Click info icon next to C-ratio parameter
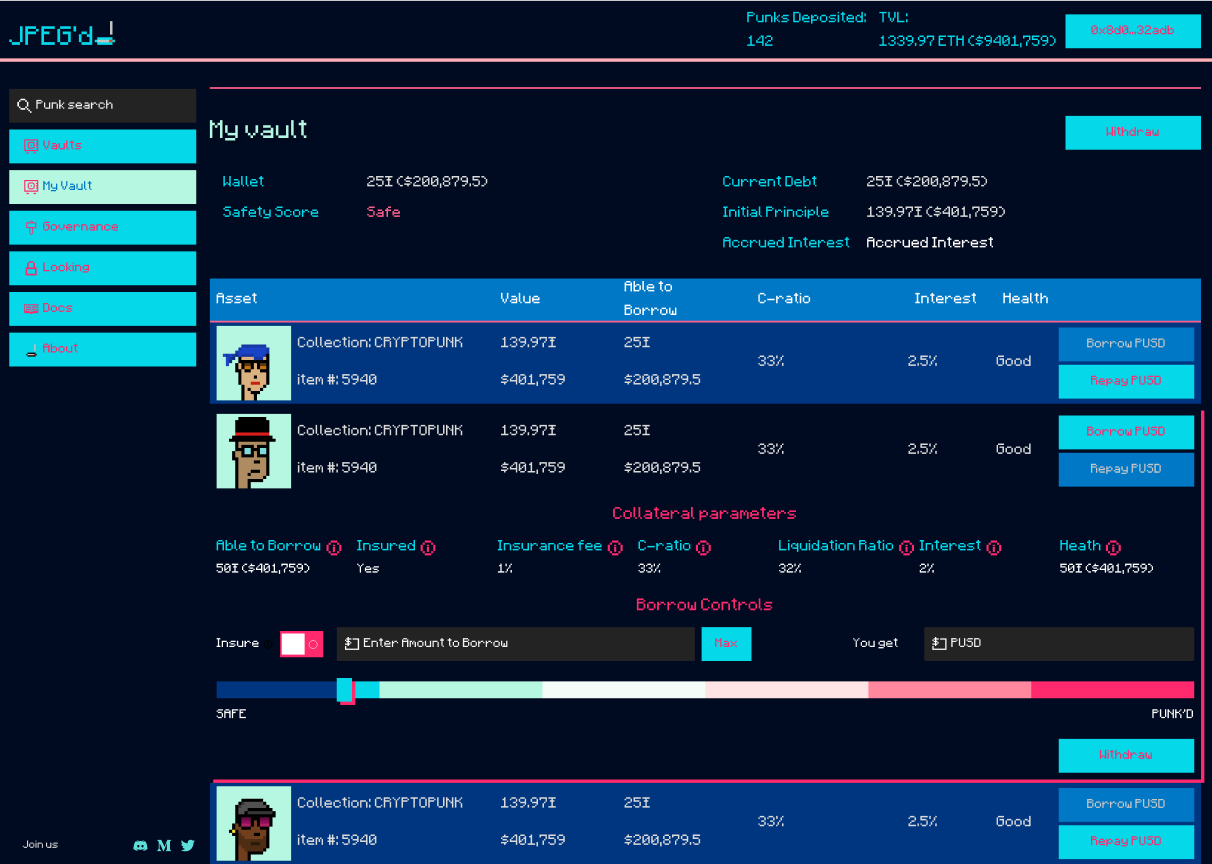1212x864 pixels. click(x=703, y=547)
